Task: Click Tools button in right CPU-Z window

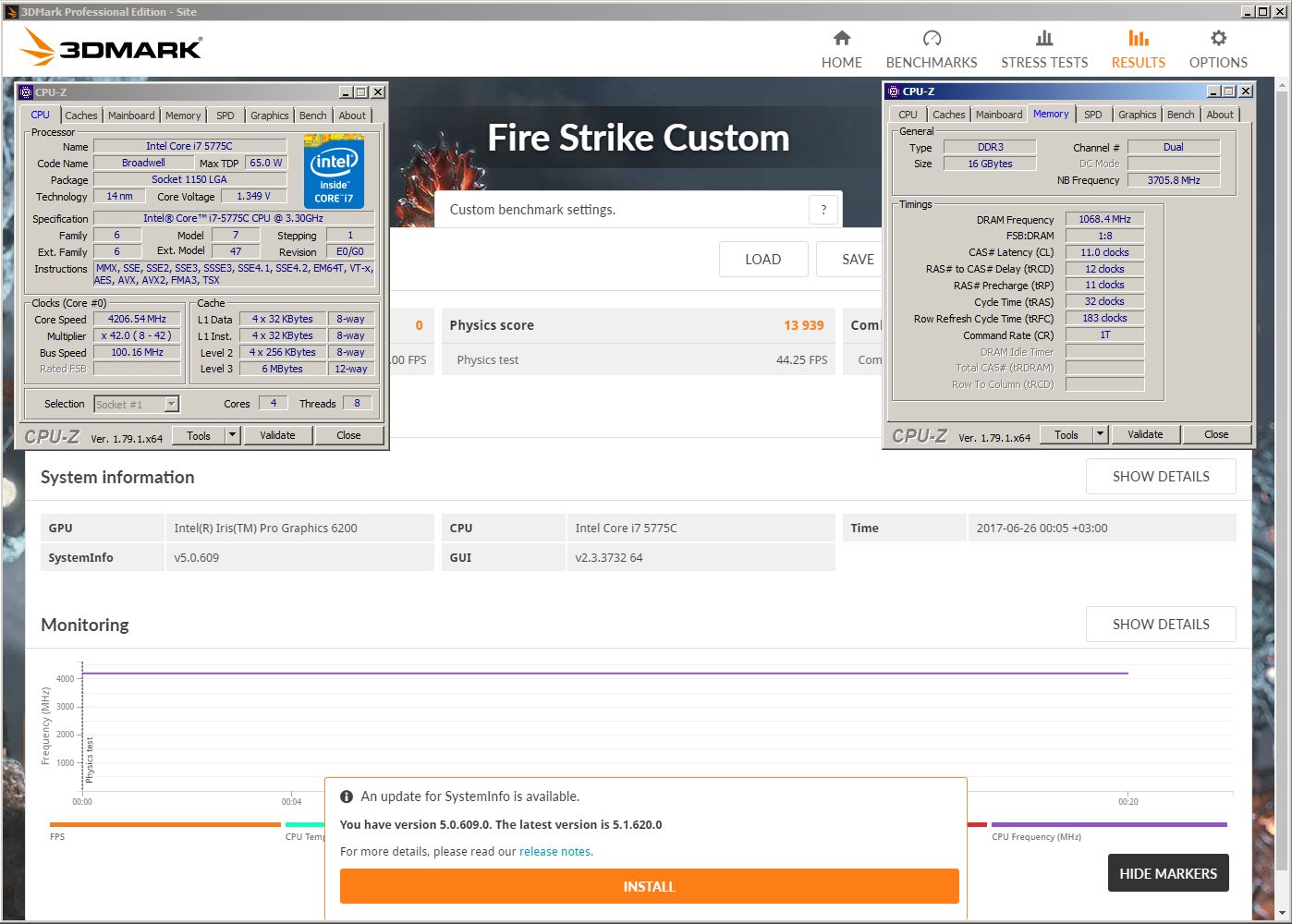Action: (1067, 434)
